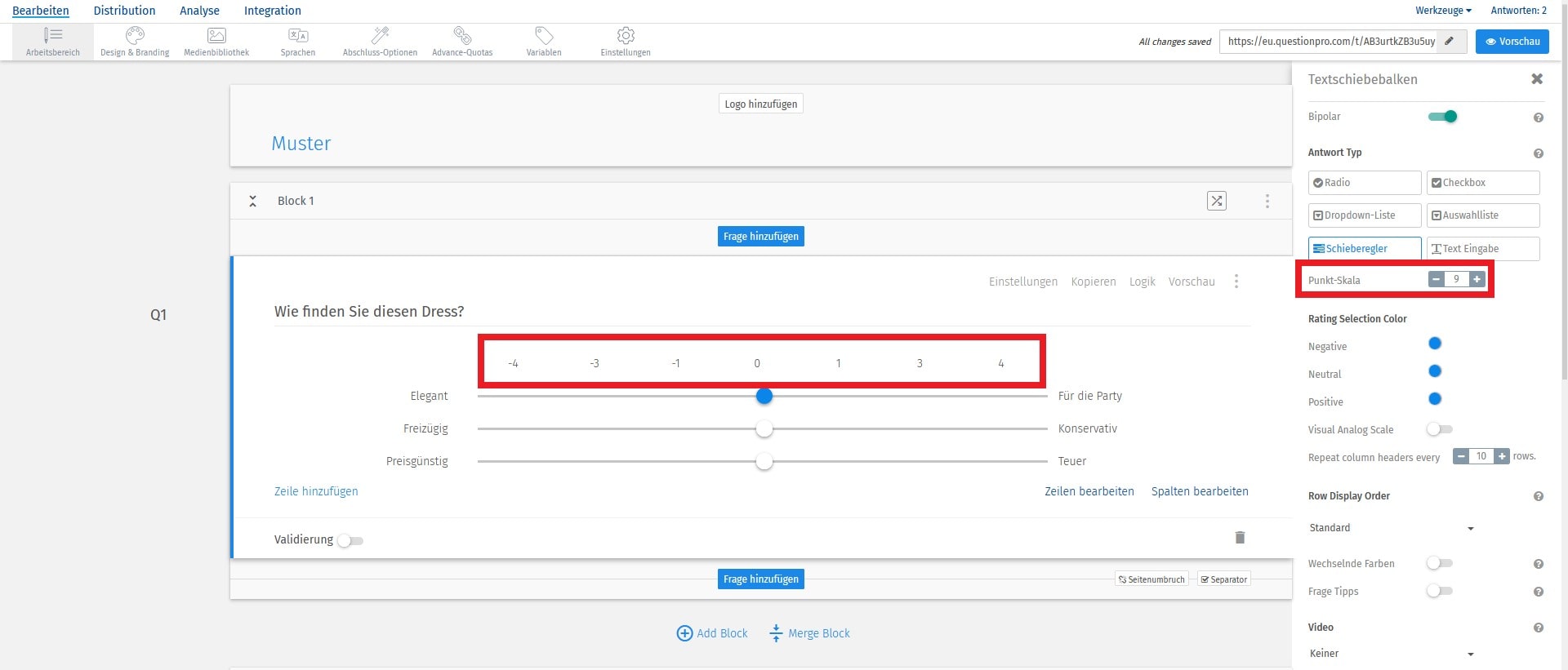Image resolution: width=1568 pixels, height=670 pixels.
Task: Open Zeilen bearbeiten link
Action: click(x=1089, y=491)
